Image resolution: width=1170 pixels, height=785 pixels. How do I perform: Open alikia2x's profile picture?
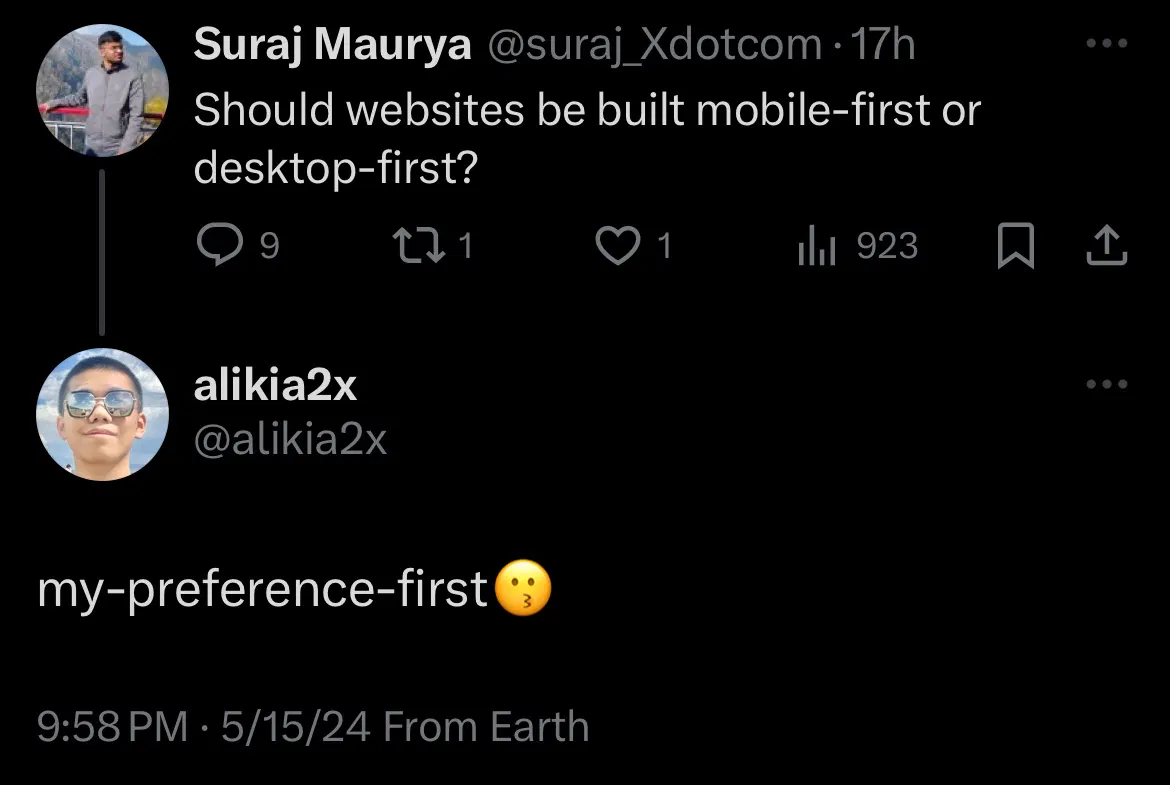click(102, 414)
